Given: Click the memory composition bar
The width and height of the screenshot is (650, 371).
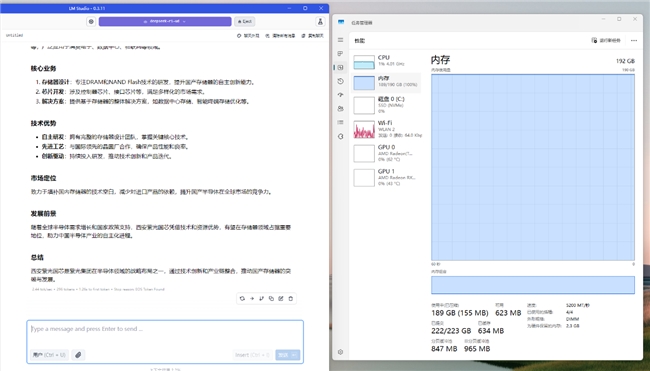Looking at the screenshot, I should click(533, 285).
